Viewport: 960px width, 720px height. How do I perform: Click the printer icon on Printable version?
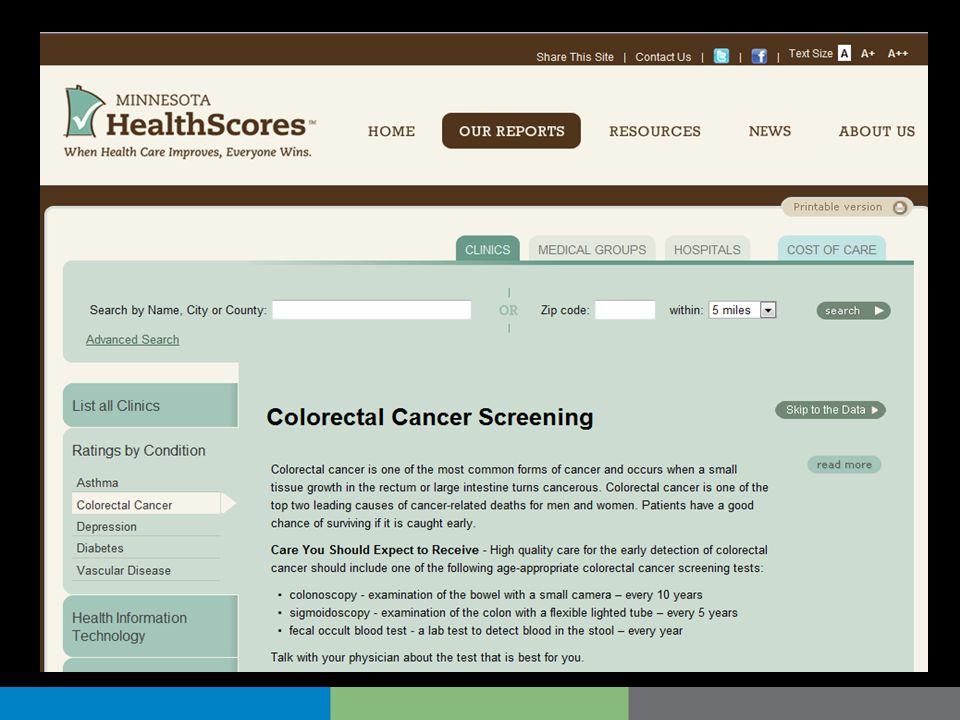coord(899,208)
